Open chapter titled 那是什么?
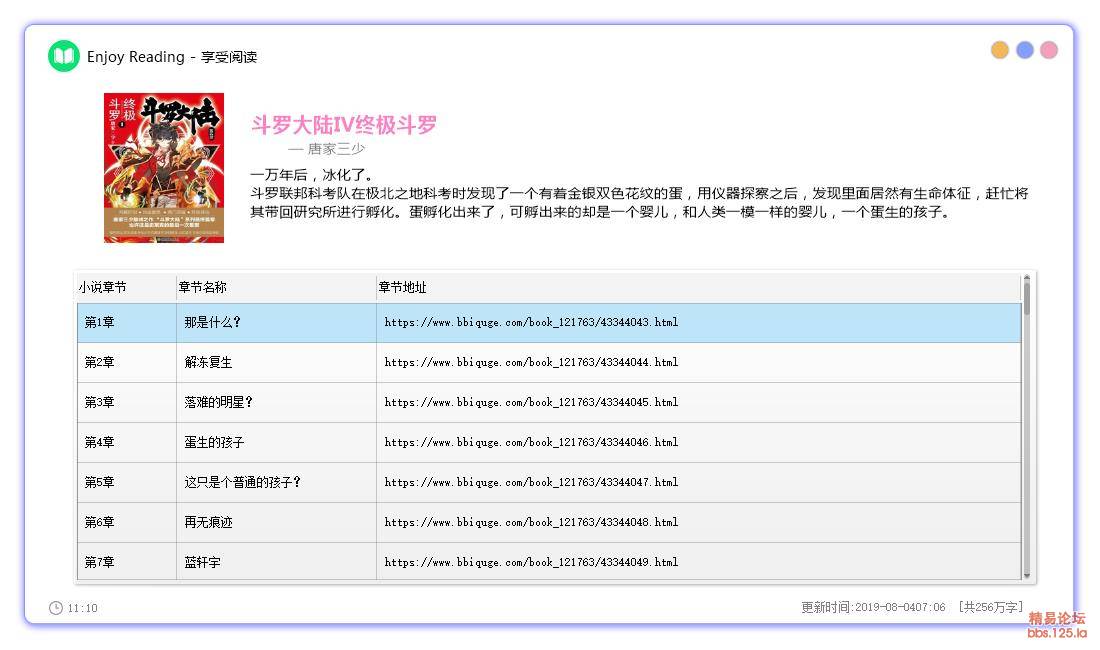 (x=213, y=323)
